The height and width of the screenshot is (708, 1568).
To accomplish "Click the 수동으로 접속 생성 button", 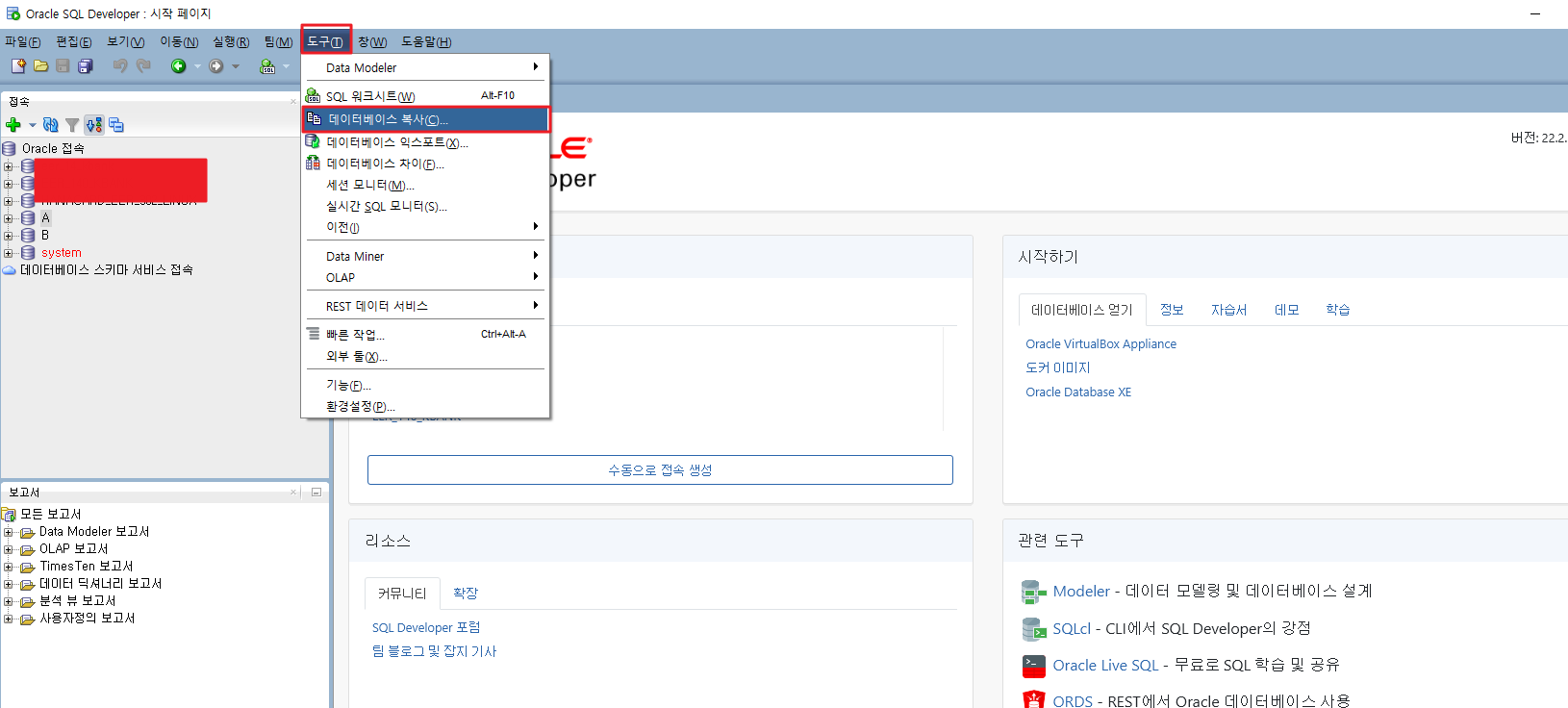I will point(660,470).
